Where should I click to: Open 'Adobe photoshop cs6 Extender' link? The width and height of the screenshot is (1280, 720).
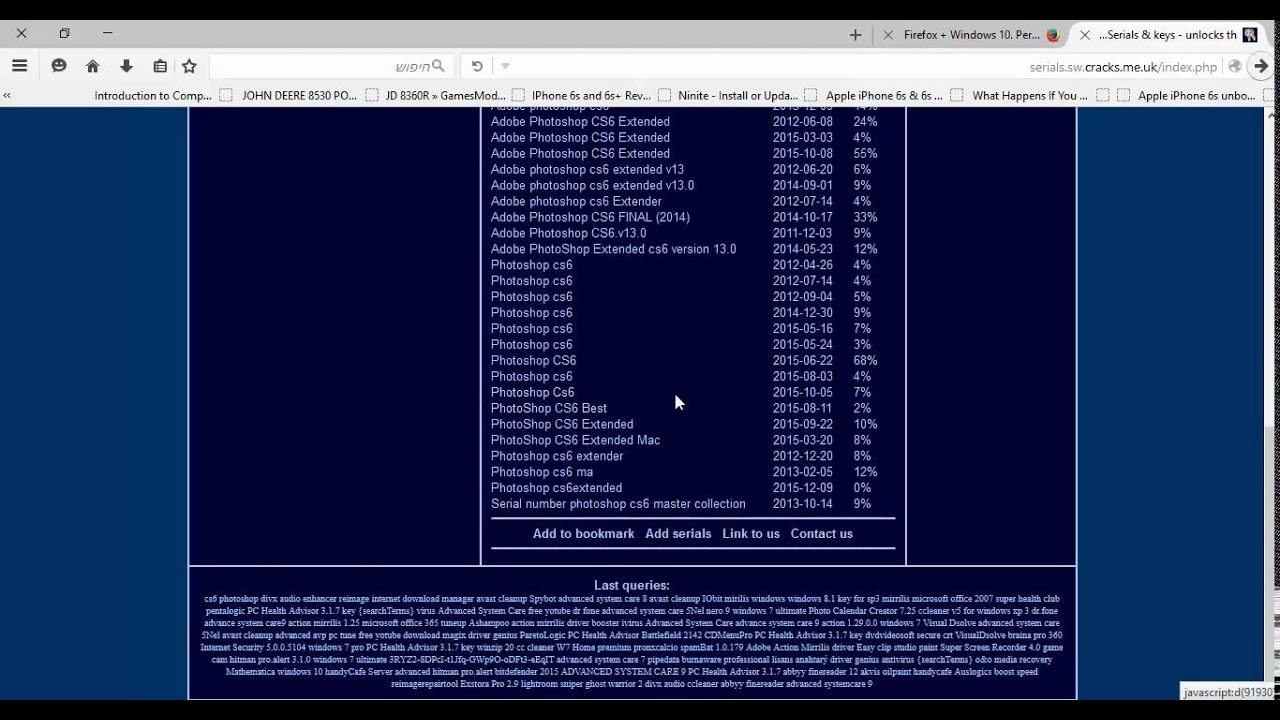[576, 202]
